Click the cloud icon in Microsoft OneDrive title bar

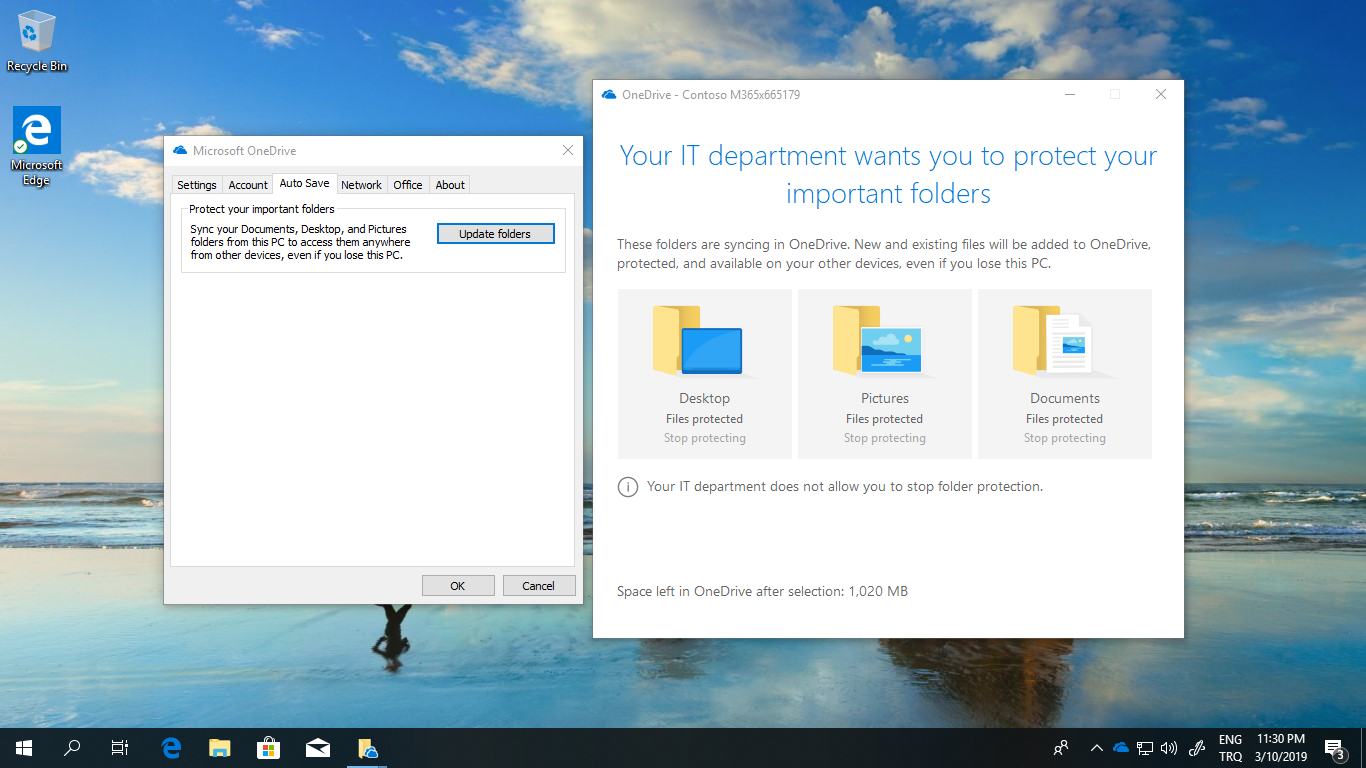(180, 151)
